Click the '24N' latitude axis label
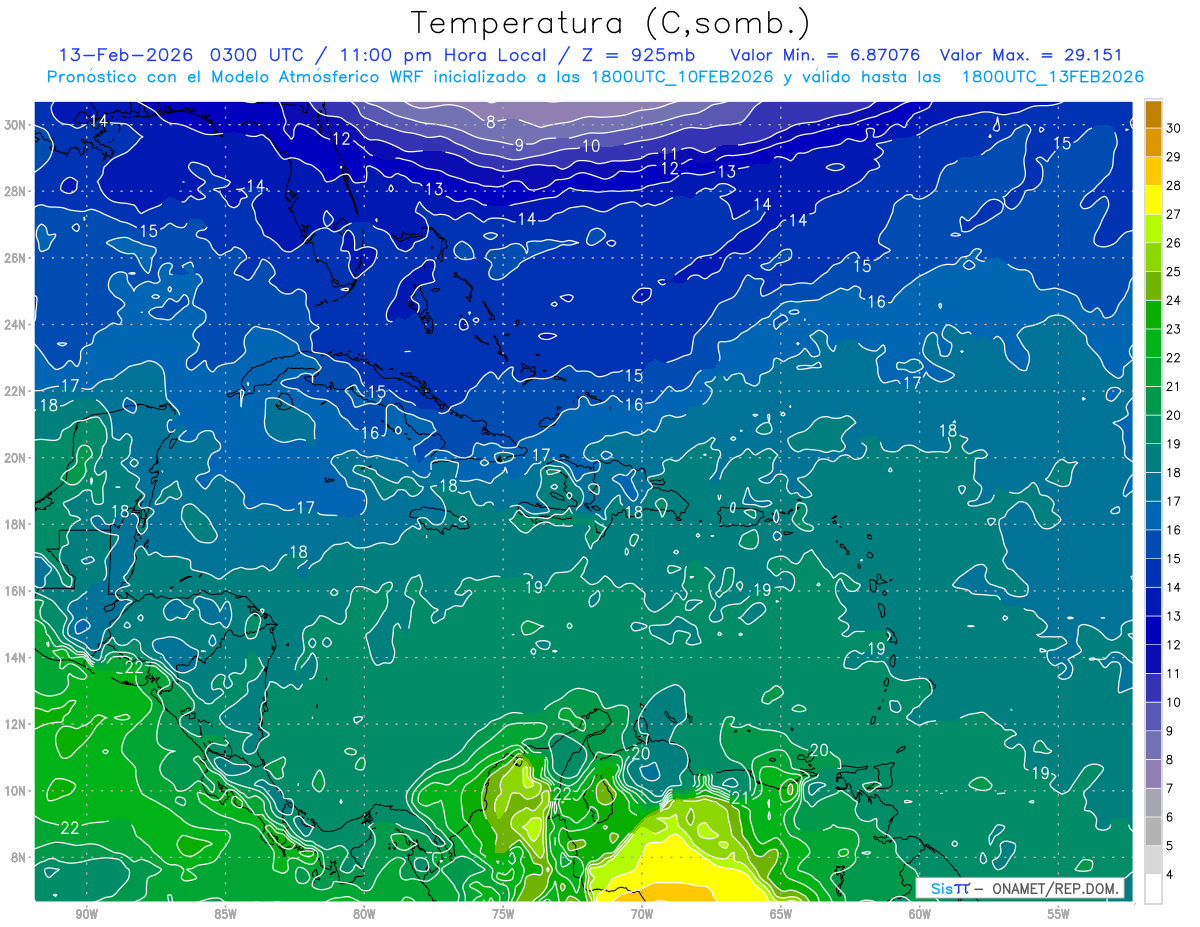This screenshot has height=927, width=1200. [16, 325]
